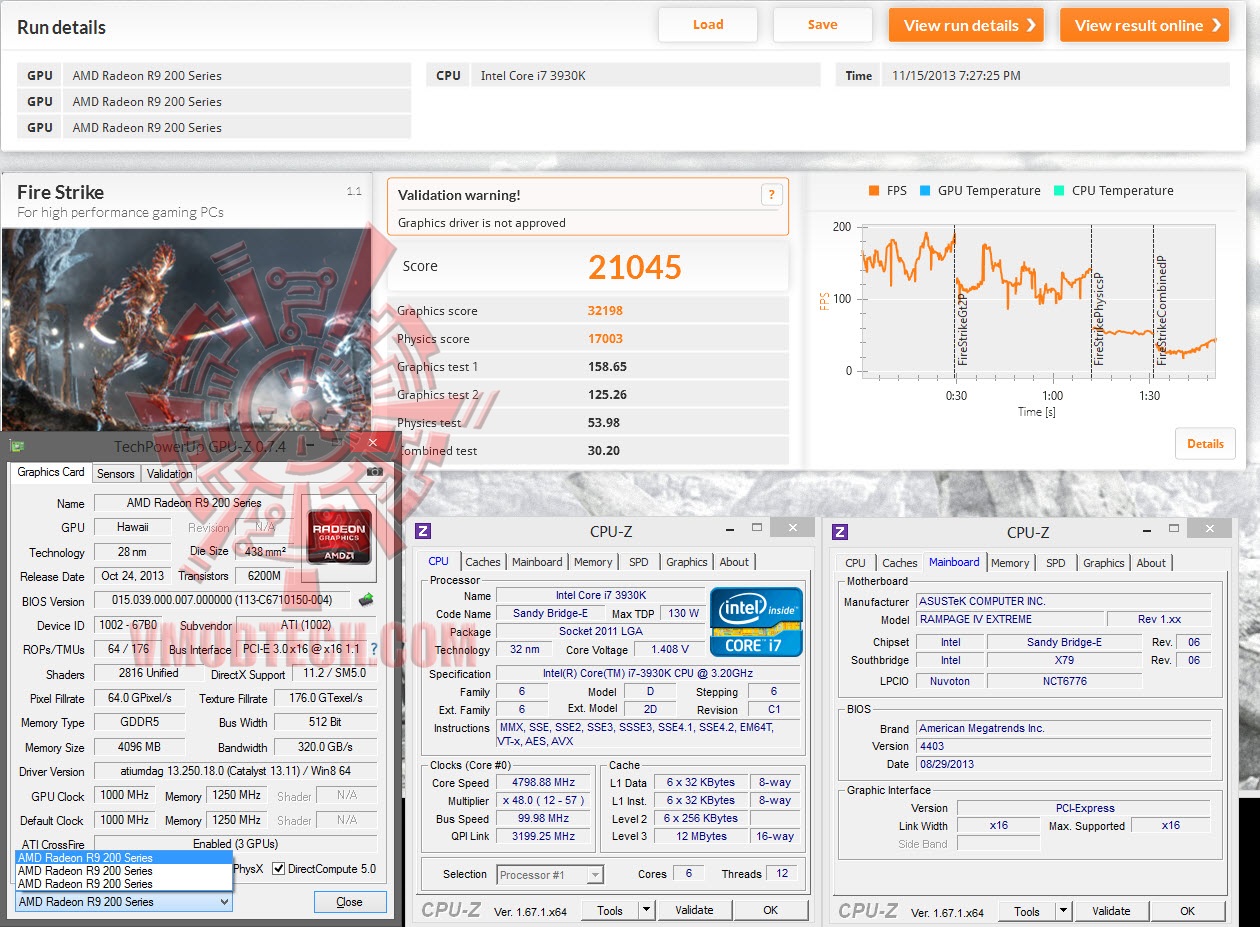Image resolution: width=1260 pixels, height=927 pixels.
Task: Click the camera screenshot icon in GPU-Z
Action: coord(375,472)
